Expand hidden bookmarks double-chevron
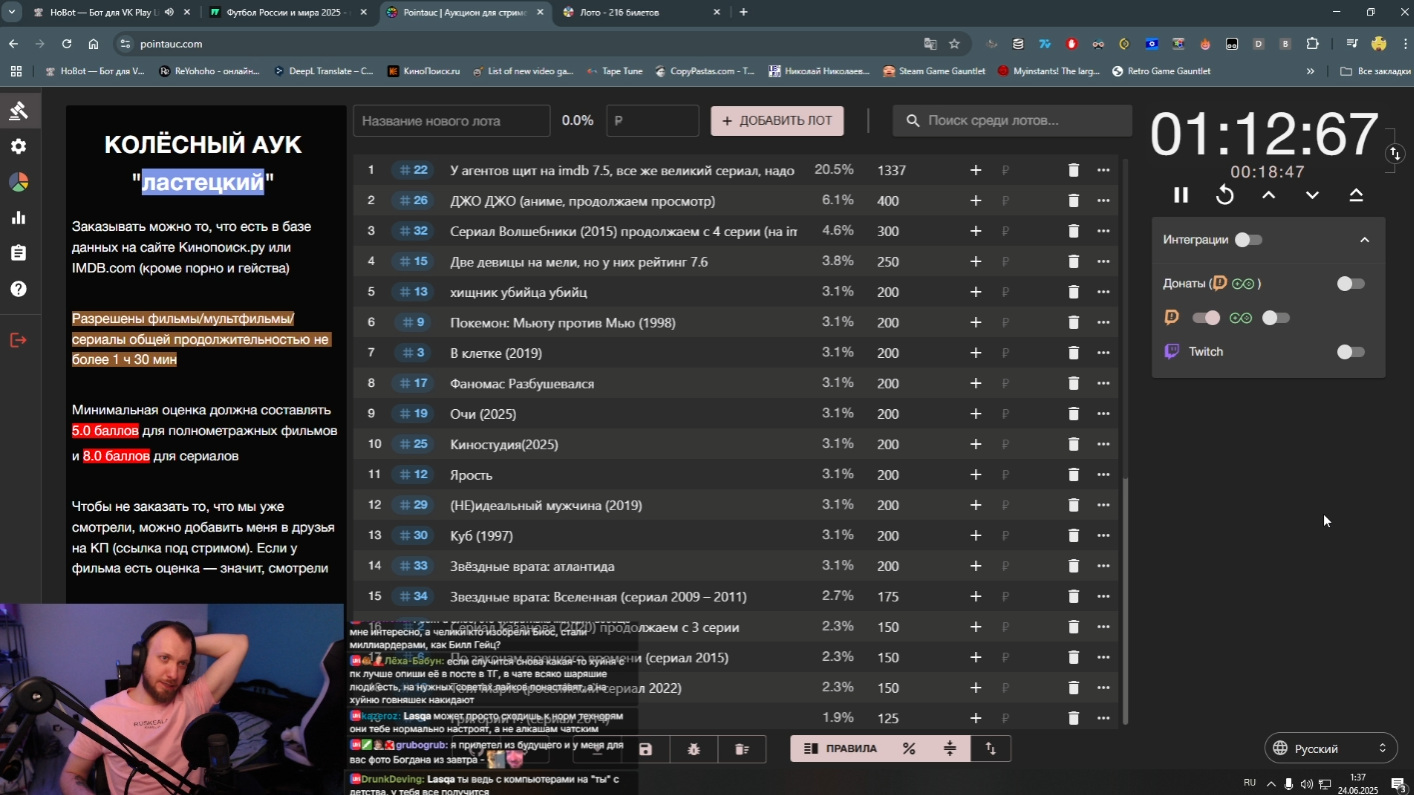 (1310, 71)
